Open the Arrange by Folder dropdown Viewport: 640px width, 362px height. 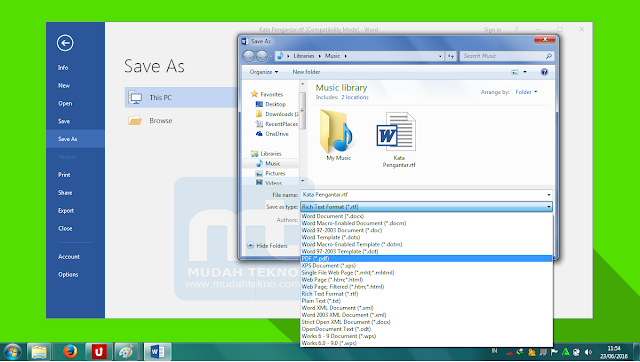click(526, 92)
